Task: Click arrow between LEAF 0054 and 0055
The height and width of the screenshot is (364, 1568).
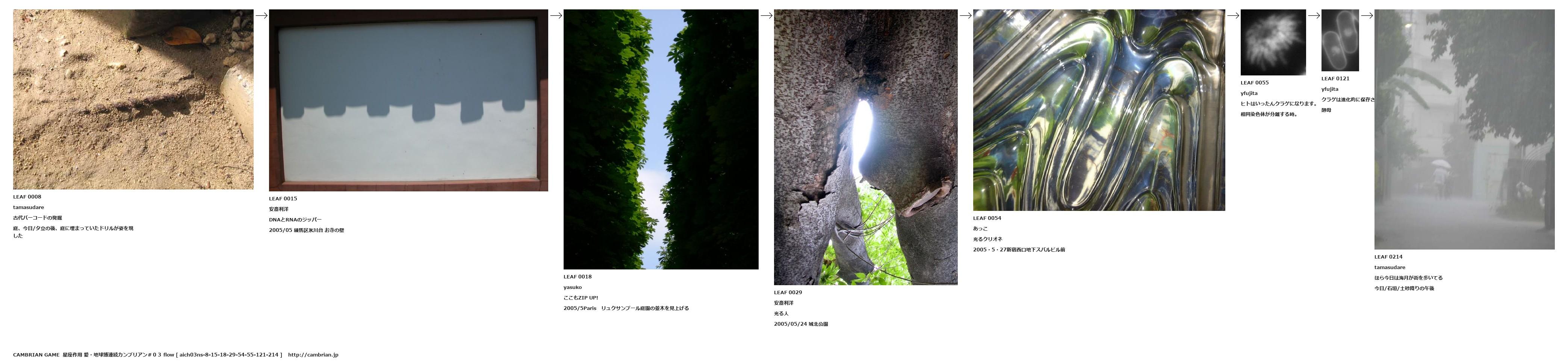Action: click(1233, 16)
